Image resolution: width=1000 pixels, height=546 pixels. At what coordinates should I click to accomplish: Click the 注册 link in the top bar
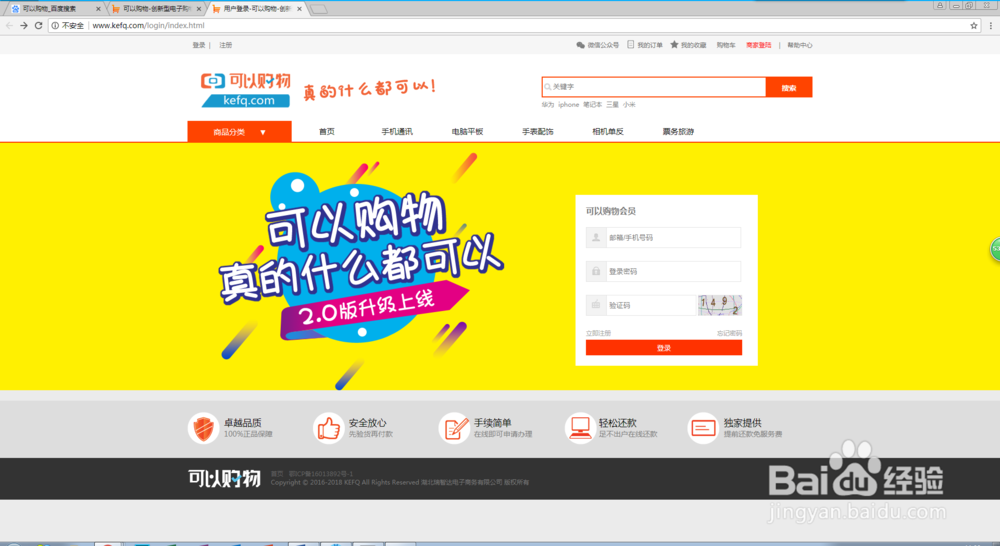pos(226,45)
